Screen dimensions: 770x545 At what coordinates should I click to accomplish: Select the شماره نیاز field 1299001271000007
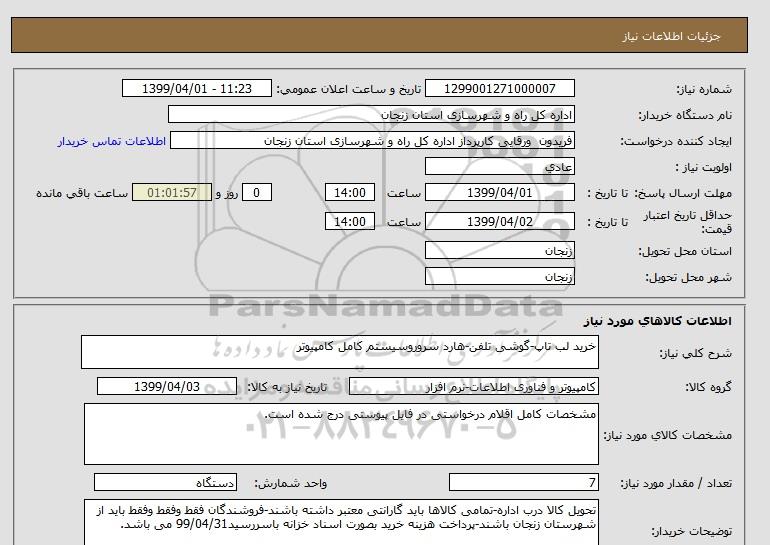pyautogui.click(x=499, y=88)
